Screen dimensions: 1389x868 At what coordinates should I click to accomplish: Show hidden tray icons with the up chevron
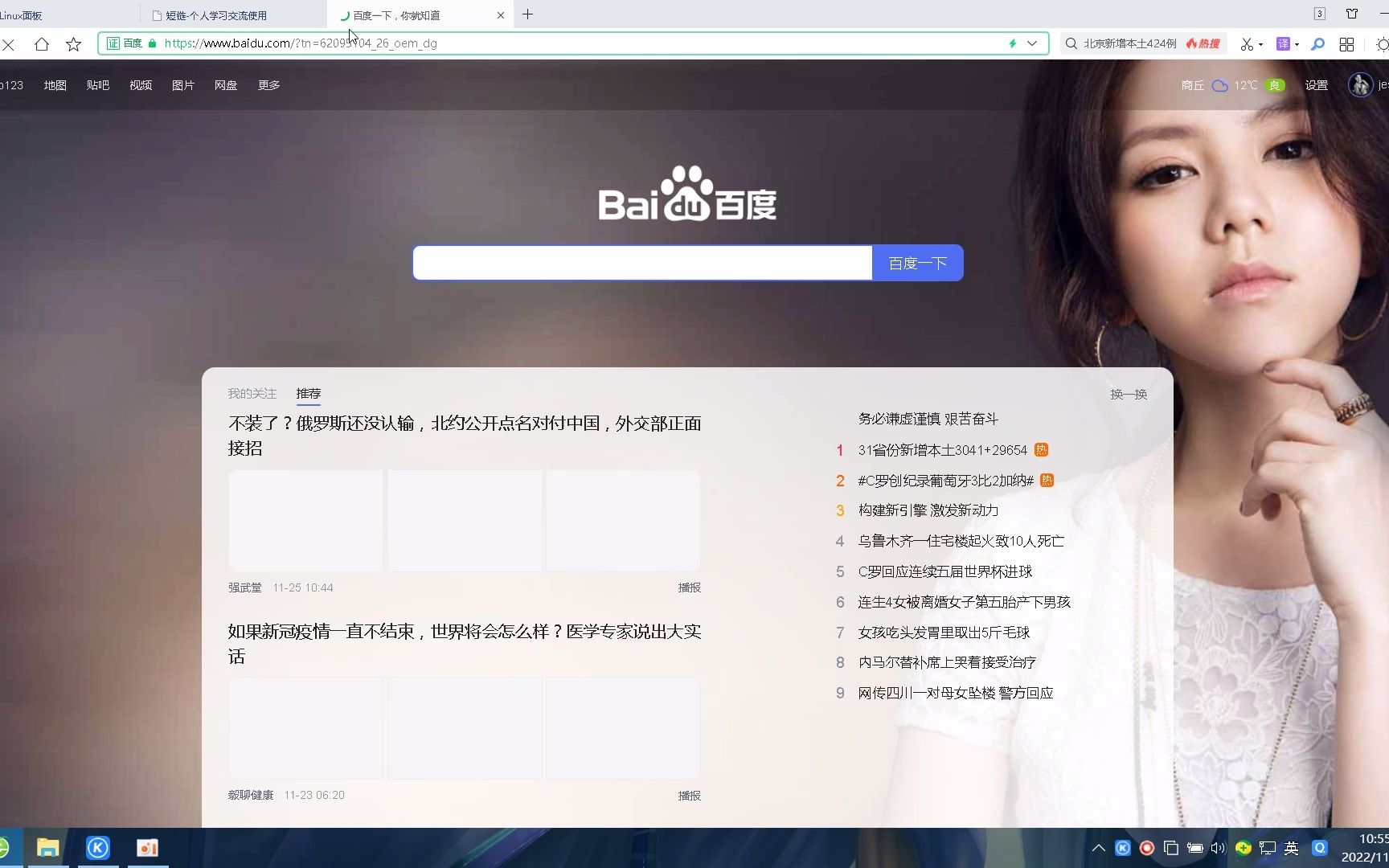1098,848
